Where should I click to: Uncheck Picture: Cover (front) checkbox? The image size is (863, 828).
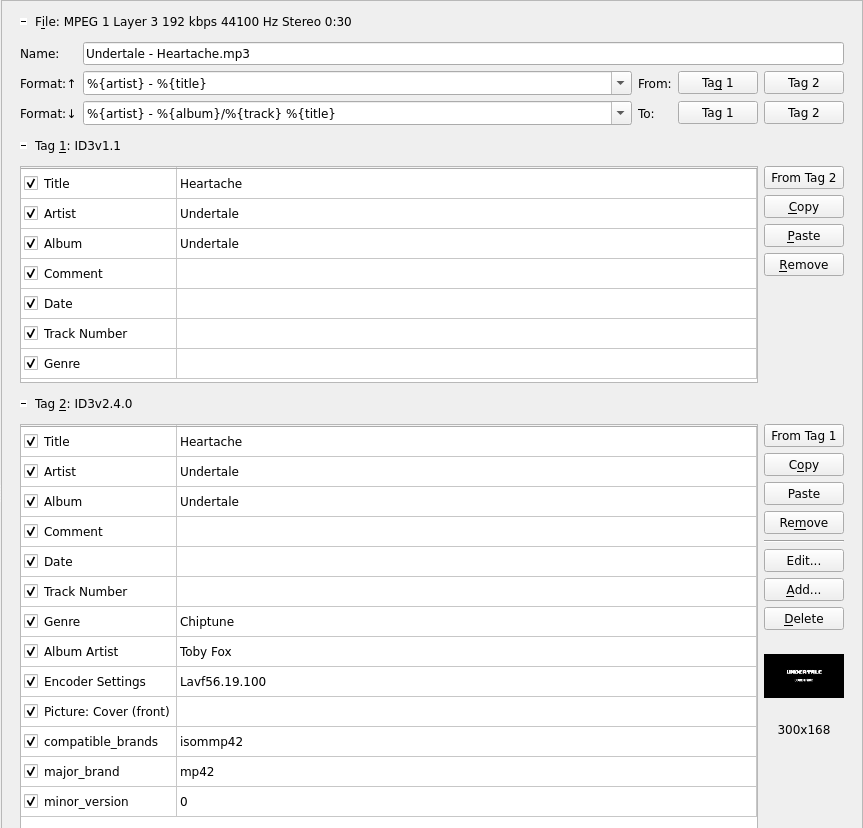(31, 711)
